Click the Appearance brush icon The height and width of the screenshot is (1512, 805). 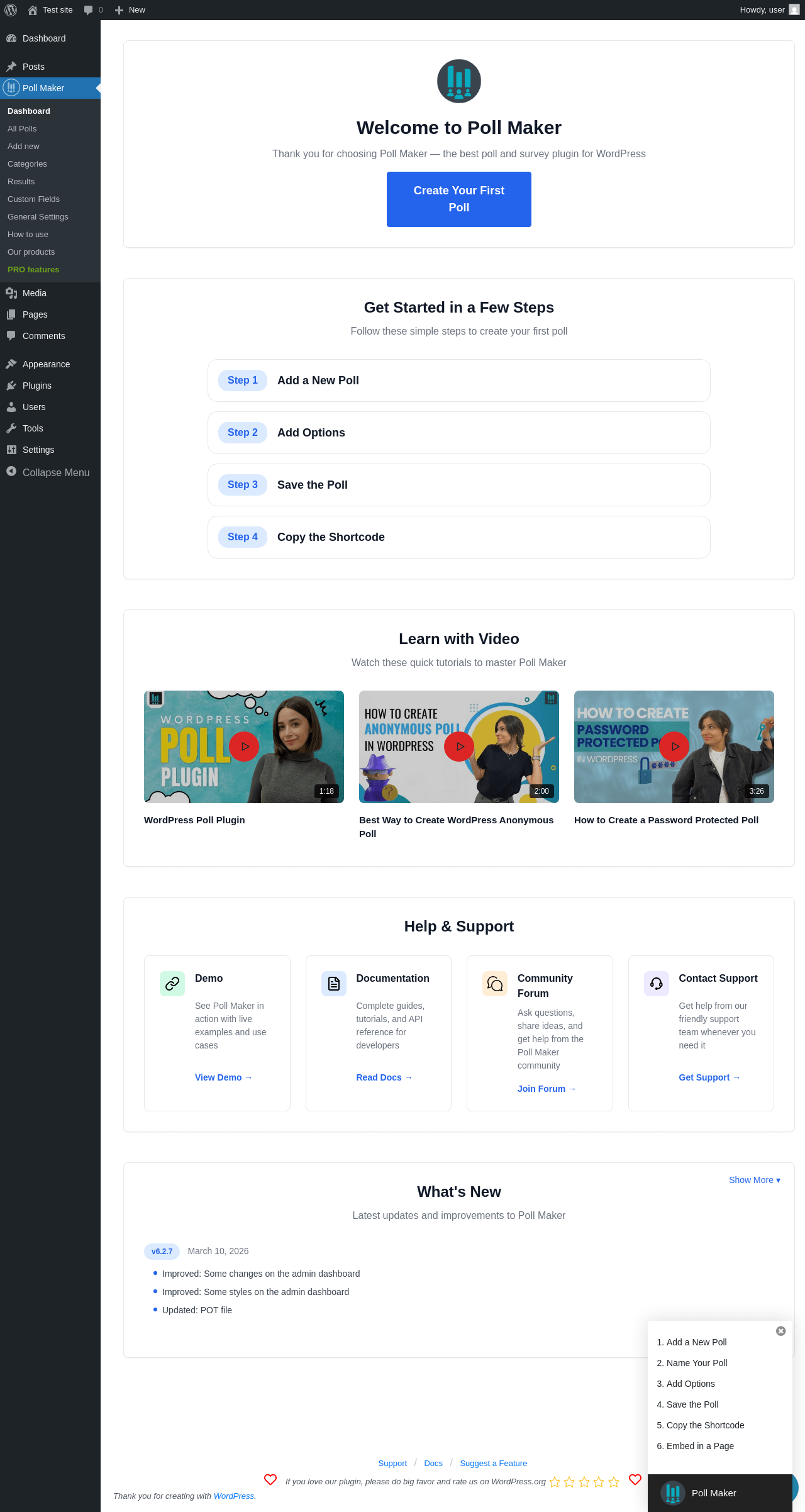coord(11,364)
